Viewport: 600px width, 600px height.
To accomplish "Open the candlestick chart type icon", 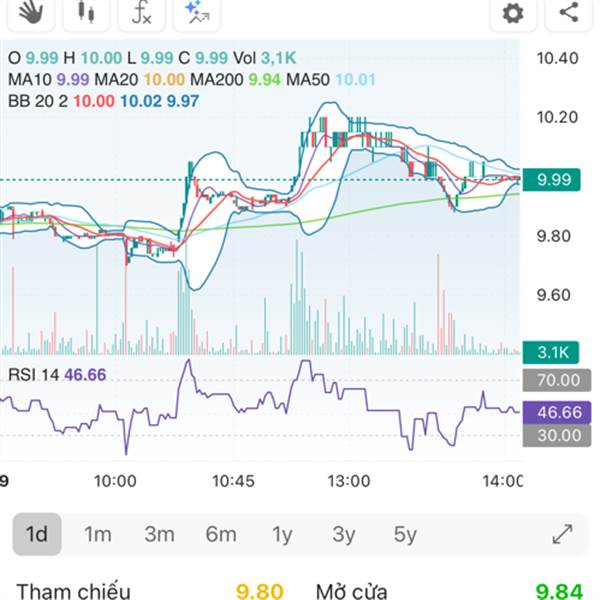I will (x=86, y=13).
